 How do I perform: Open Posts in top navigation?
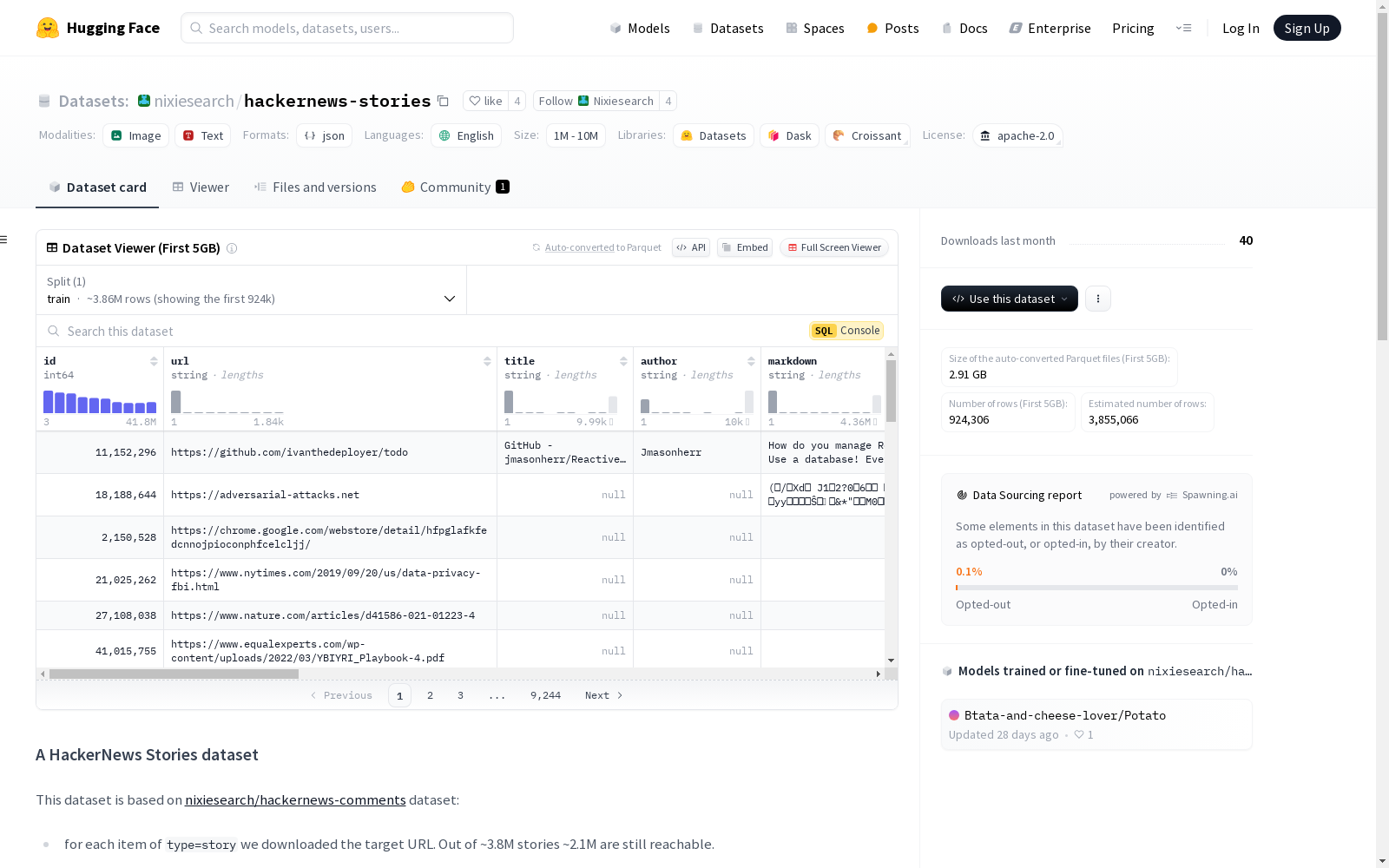pyautogui.click(x=892, y=28)
